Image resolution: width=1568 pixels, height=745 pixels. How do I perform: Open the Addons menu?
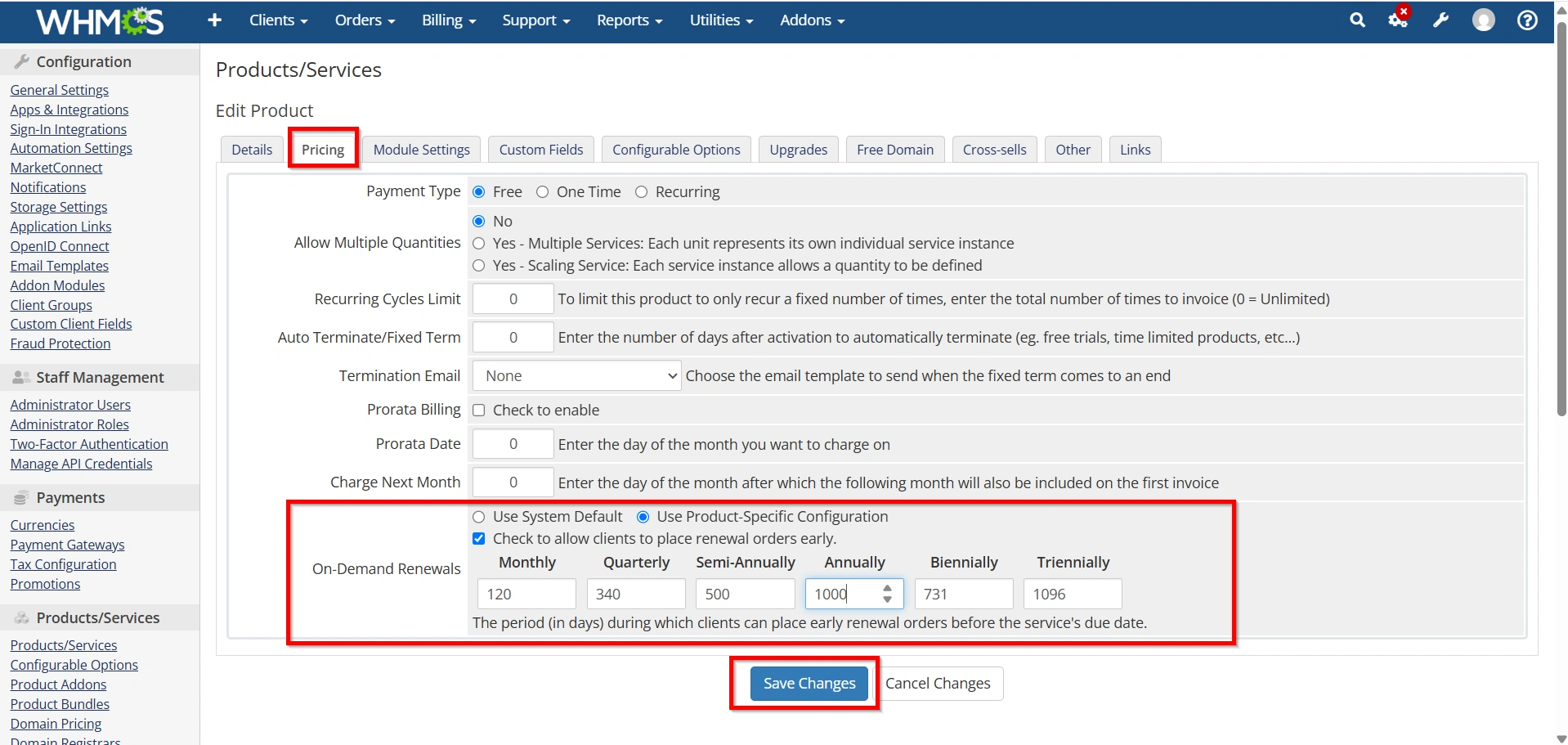pos(813,20)
